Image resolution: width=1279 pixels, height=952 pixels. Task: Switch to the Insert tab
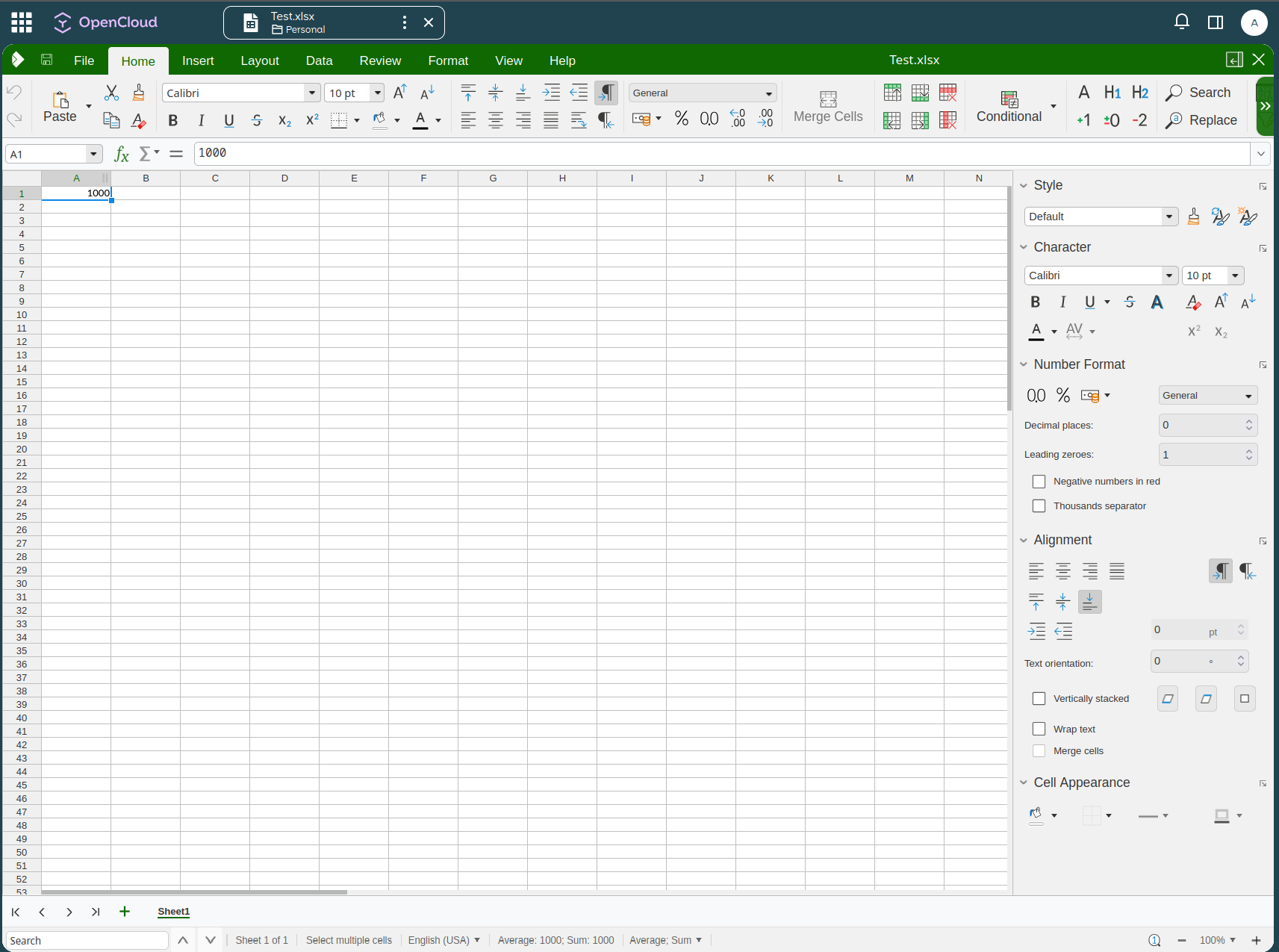pos(198,60)
